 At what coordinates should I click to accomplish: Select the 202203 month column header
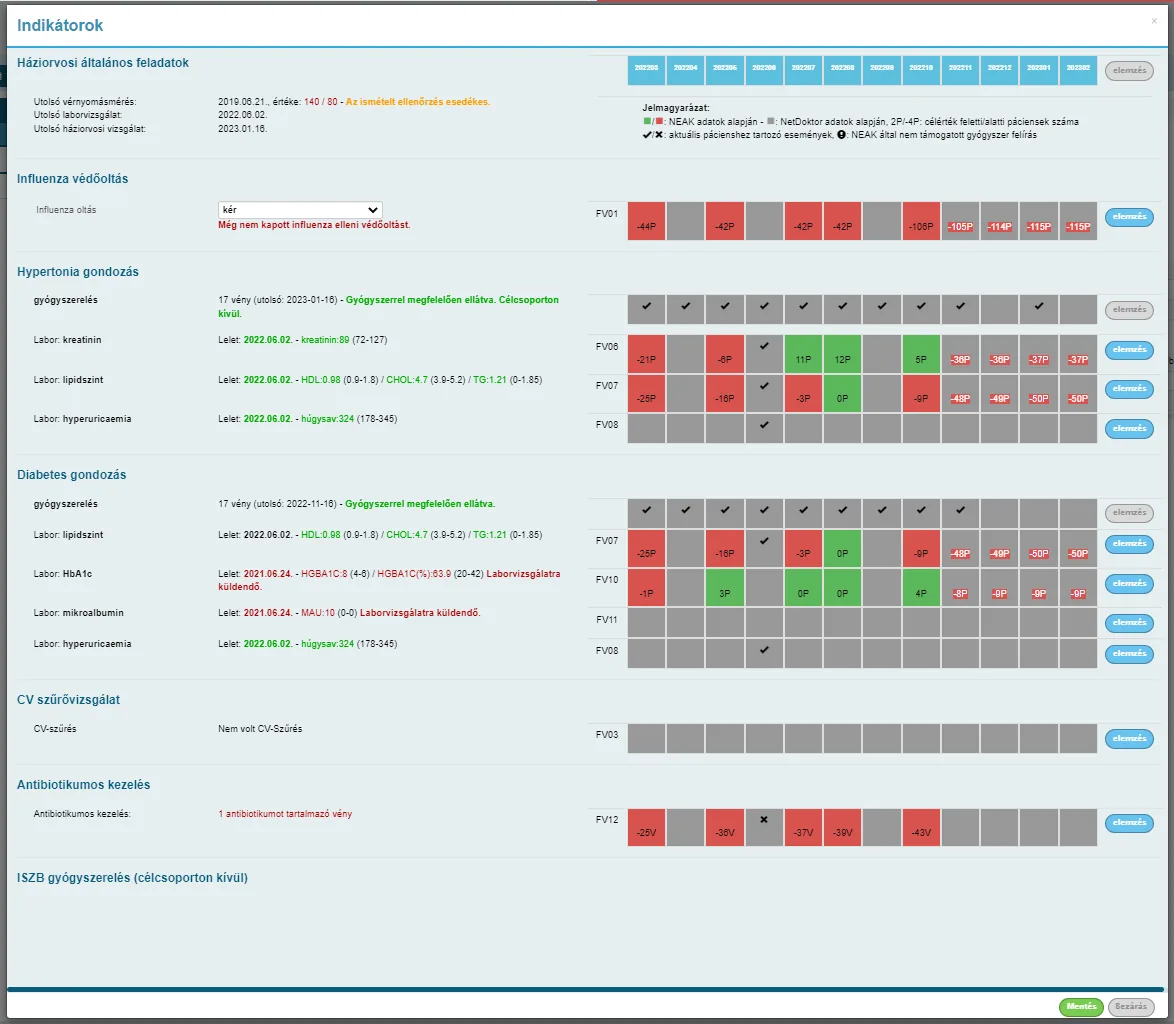coord(646,70)
